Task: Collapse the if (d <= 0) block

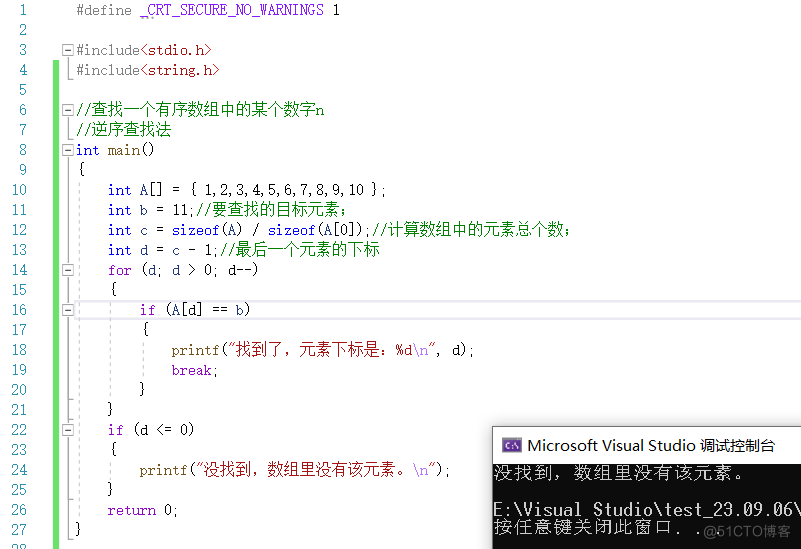Action: point(67,429)
